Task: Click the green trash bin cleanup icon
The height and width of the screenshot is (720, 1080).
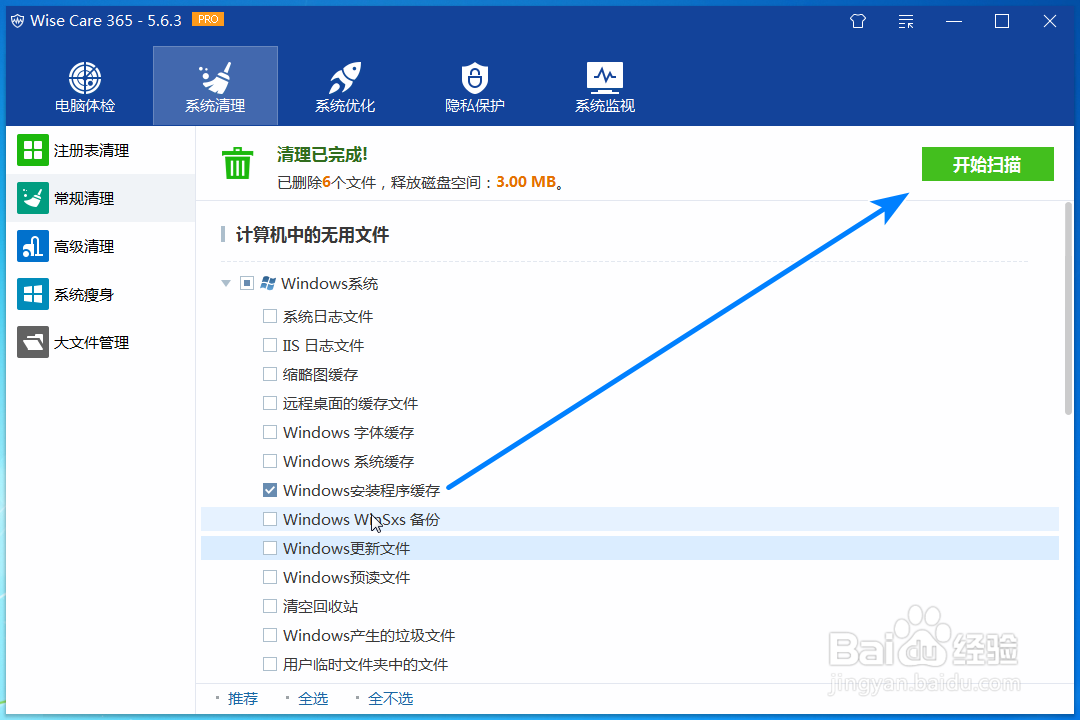Action: pyautogui.click(x=237, y=164)
